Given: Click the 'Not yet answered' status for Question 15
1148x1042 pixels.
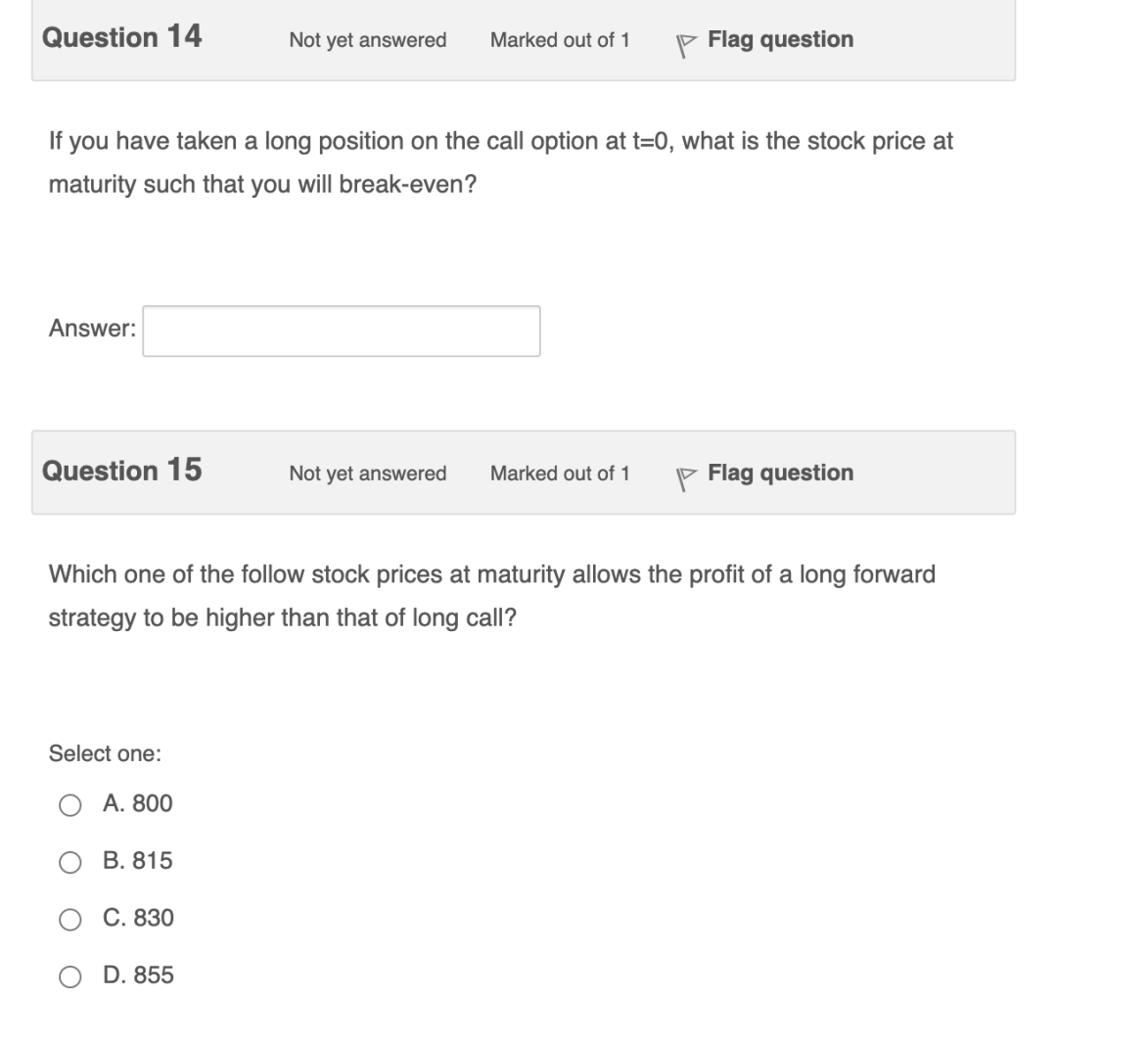Looking at the screenshot, I should point(367,474).
